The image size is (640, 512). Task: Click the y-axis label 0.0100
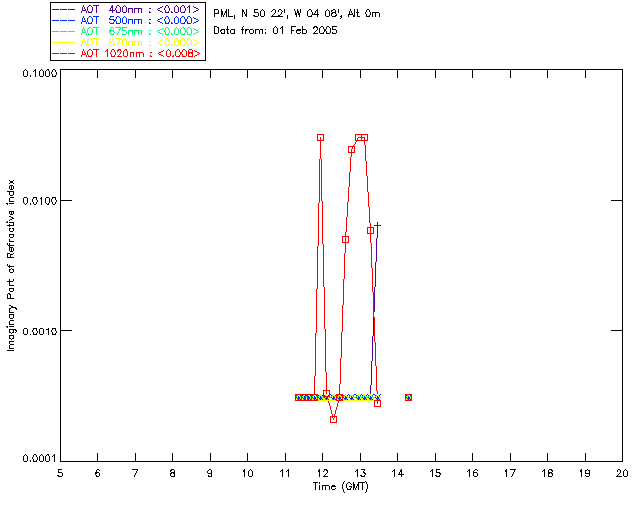pyautogui.click(x=40, y=201)
